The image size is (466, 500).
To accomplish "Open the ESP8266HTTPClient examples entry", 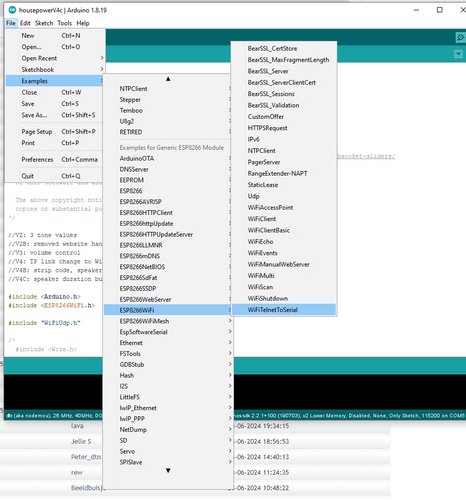I will 168,213.
